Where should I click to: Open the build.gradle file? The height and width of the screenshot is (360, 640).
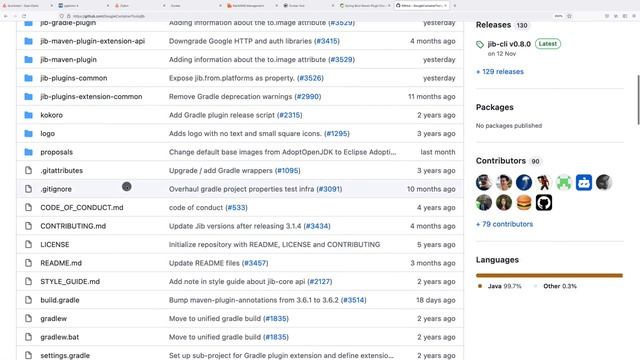click(60, 300)
